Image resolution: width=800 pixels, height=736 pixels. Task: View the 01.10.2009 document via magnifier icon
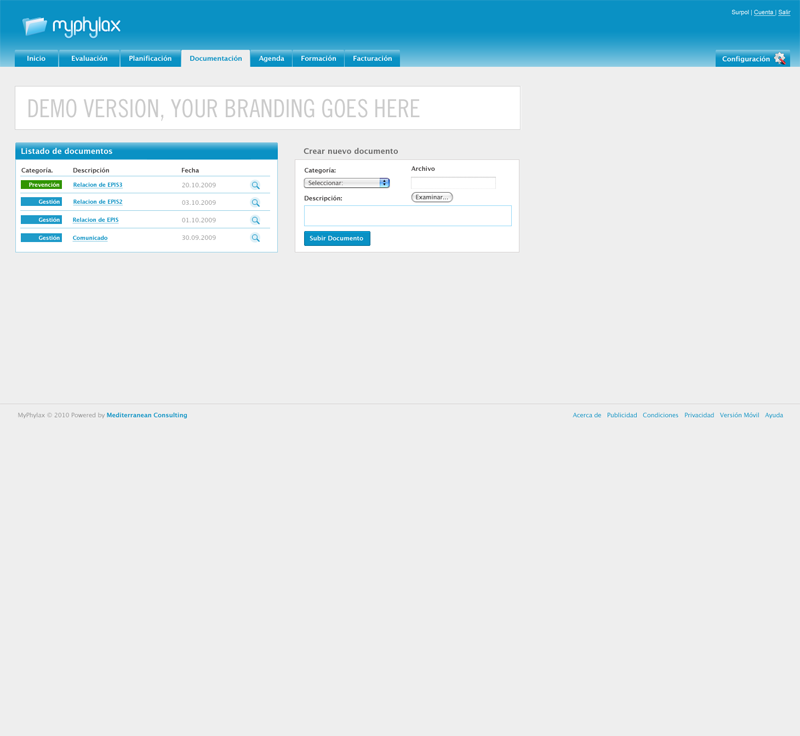(x=255, y=220)
